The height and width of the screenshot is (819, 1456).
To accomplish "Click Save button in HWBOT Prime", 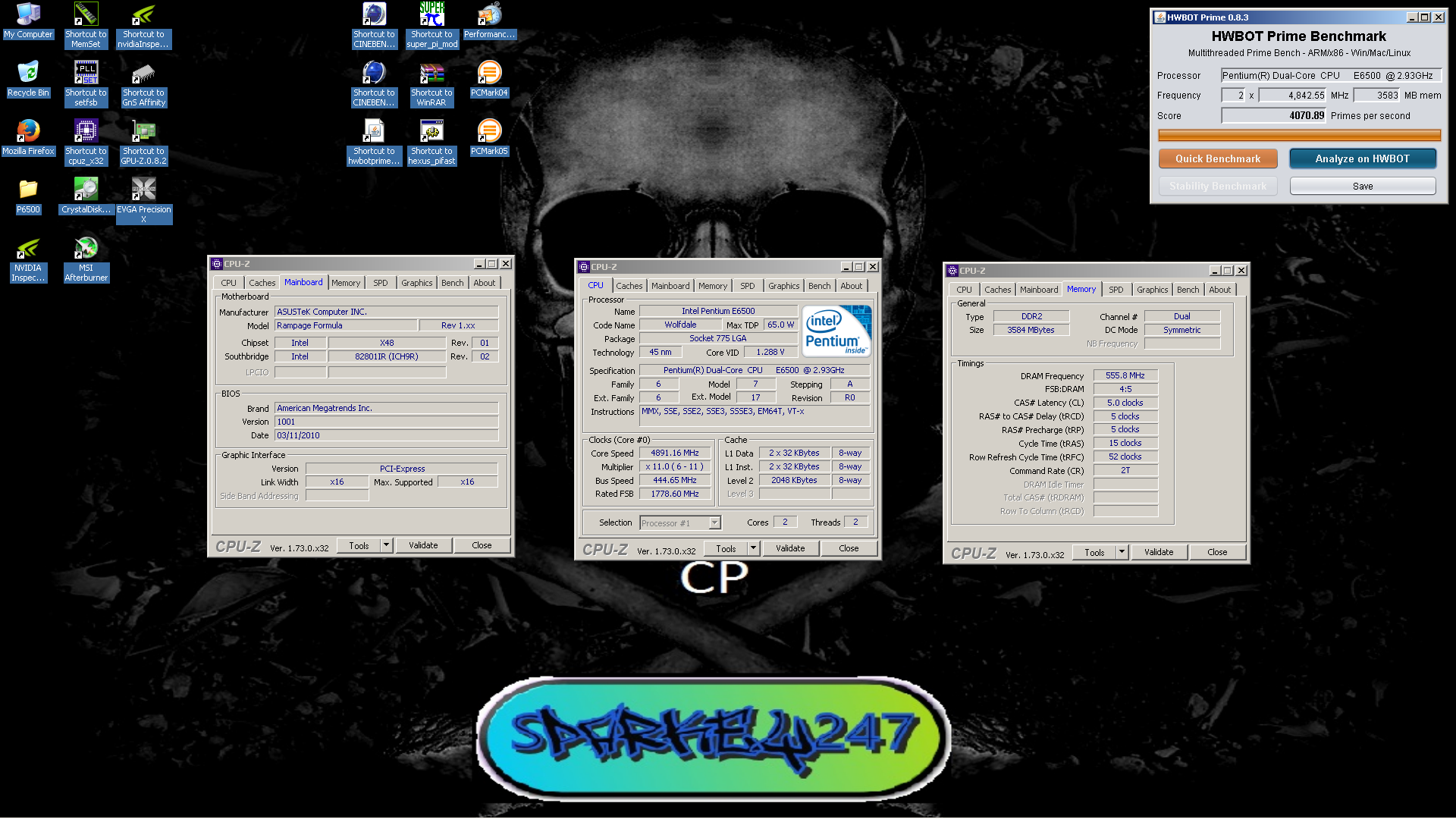I will coord(1363,186).
